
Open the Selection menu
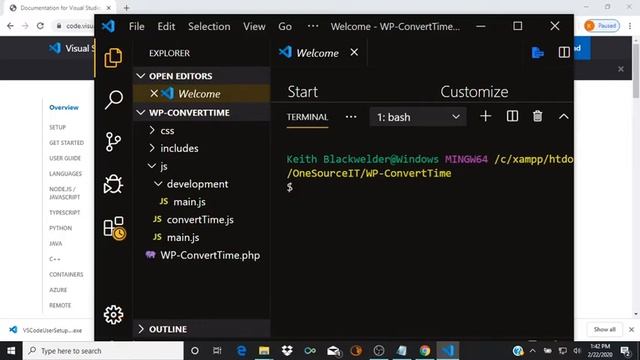click(x=209, y=27)
